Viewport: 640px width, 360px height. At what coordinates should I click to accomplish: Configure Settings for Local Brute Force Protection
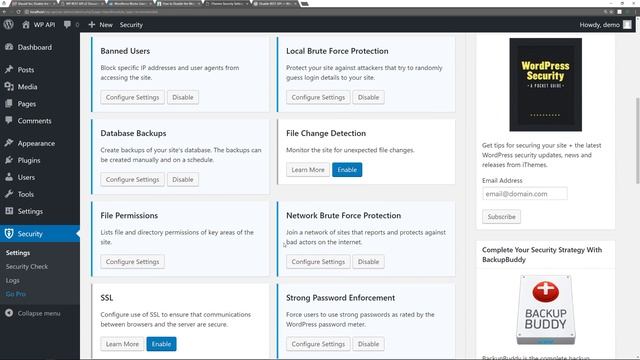click(318, 97)
